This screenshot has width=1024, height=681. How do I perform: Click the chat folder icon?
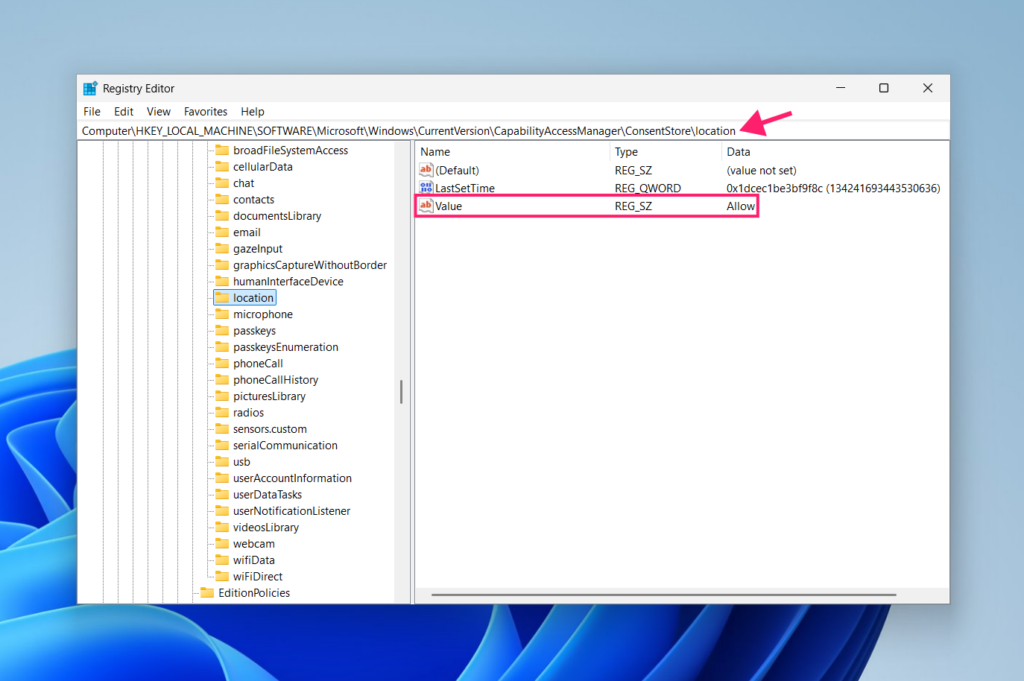[222, 183]
